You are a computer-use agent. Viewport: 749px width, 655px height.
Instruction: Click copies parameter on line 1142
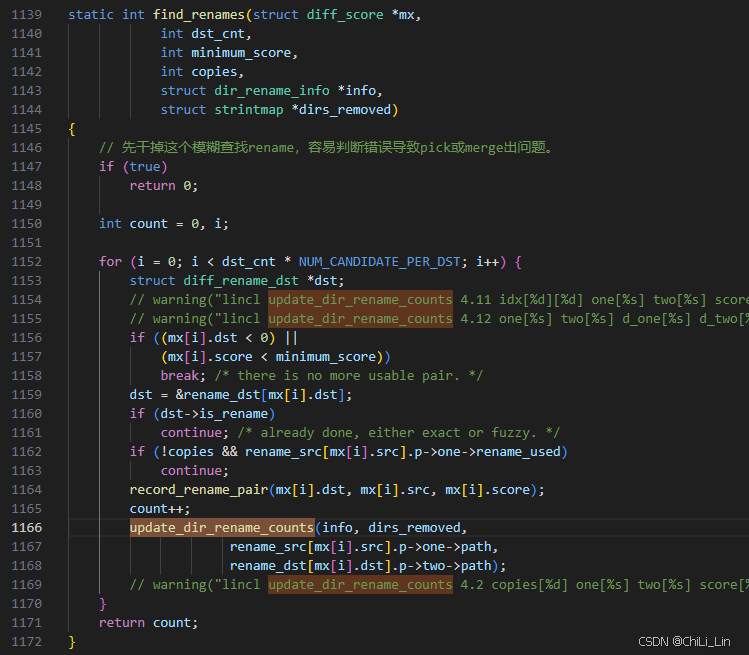[214, 72]
